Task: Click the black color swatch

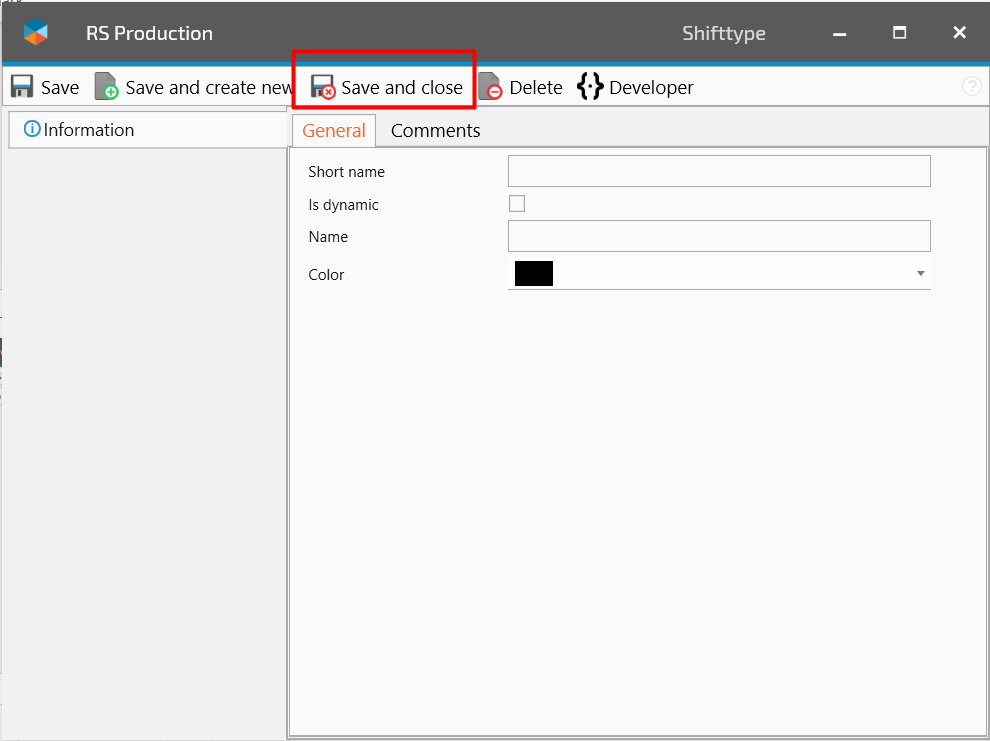Action: (534, 274)
